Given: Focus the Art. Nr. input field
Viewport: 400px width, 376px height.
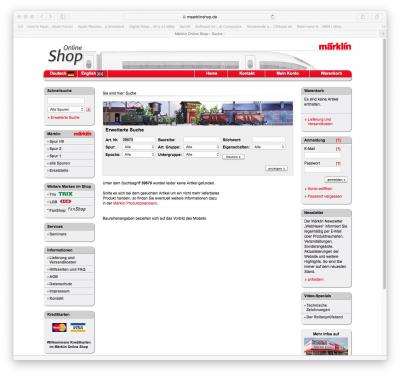Looking at the screenshot, I should coord(139,139).
